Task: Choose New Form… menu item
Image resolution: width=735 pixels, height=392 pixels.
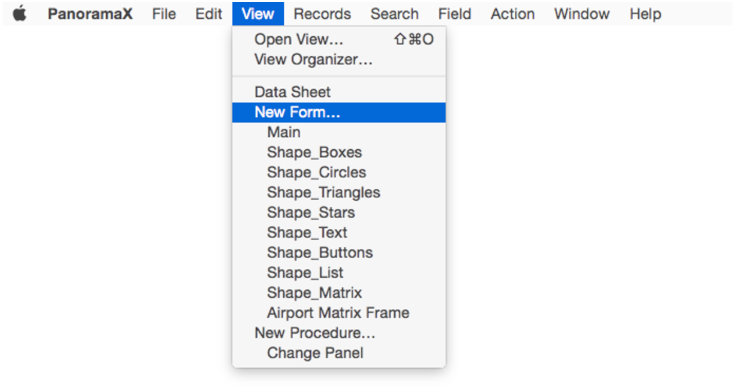Action: 339,112
